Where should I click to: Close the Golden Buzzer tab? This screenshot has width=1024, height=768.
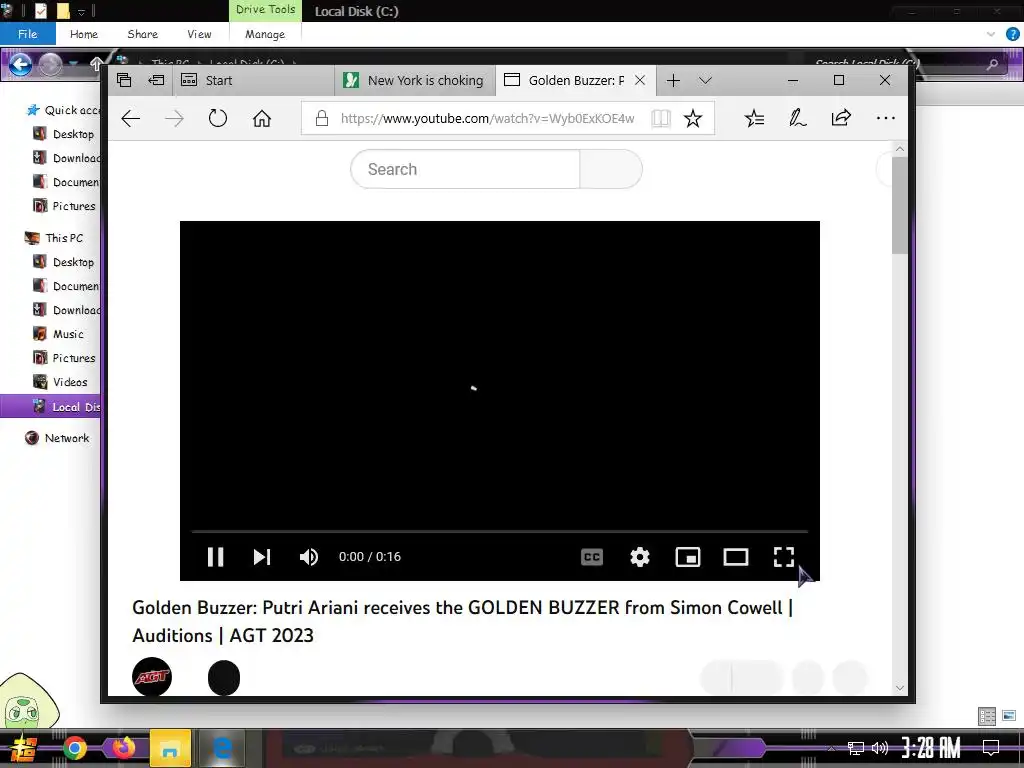point(640,80)
